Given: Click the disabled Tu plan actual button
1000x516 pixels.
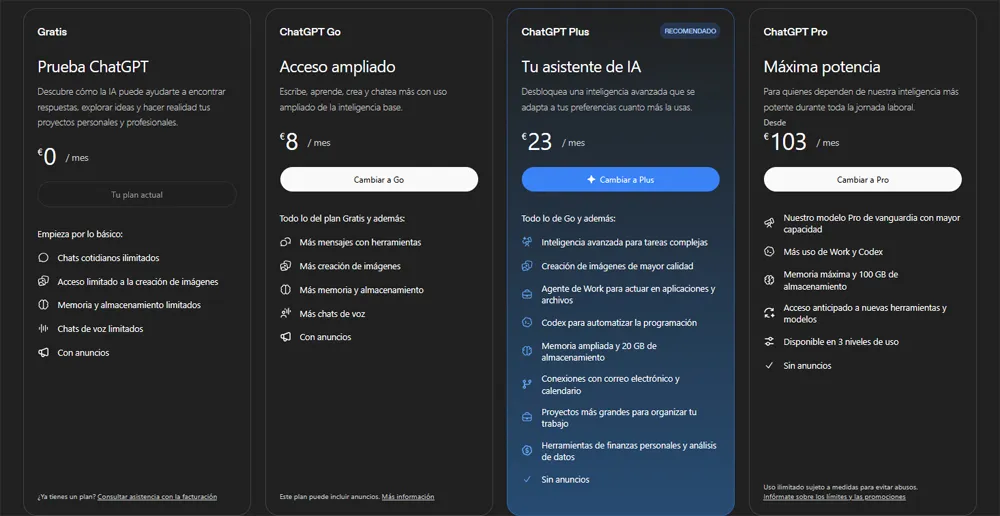Looking at the screenshot, I should (137, 195).
